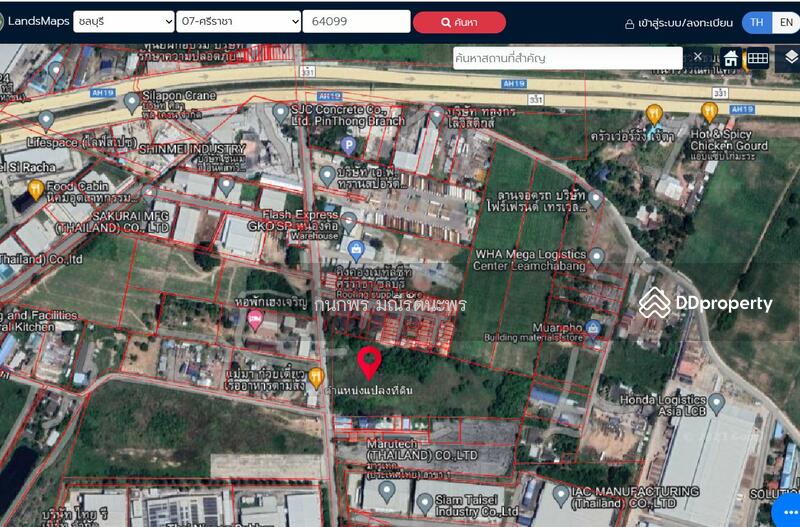Click the LandsMaps logo
This screenshot has width=800, height=527.
33,21
